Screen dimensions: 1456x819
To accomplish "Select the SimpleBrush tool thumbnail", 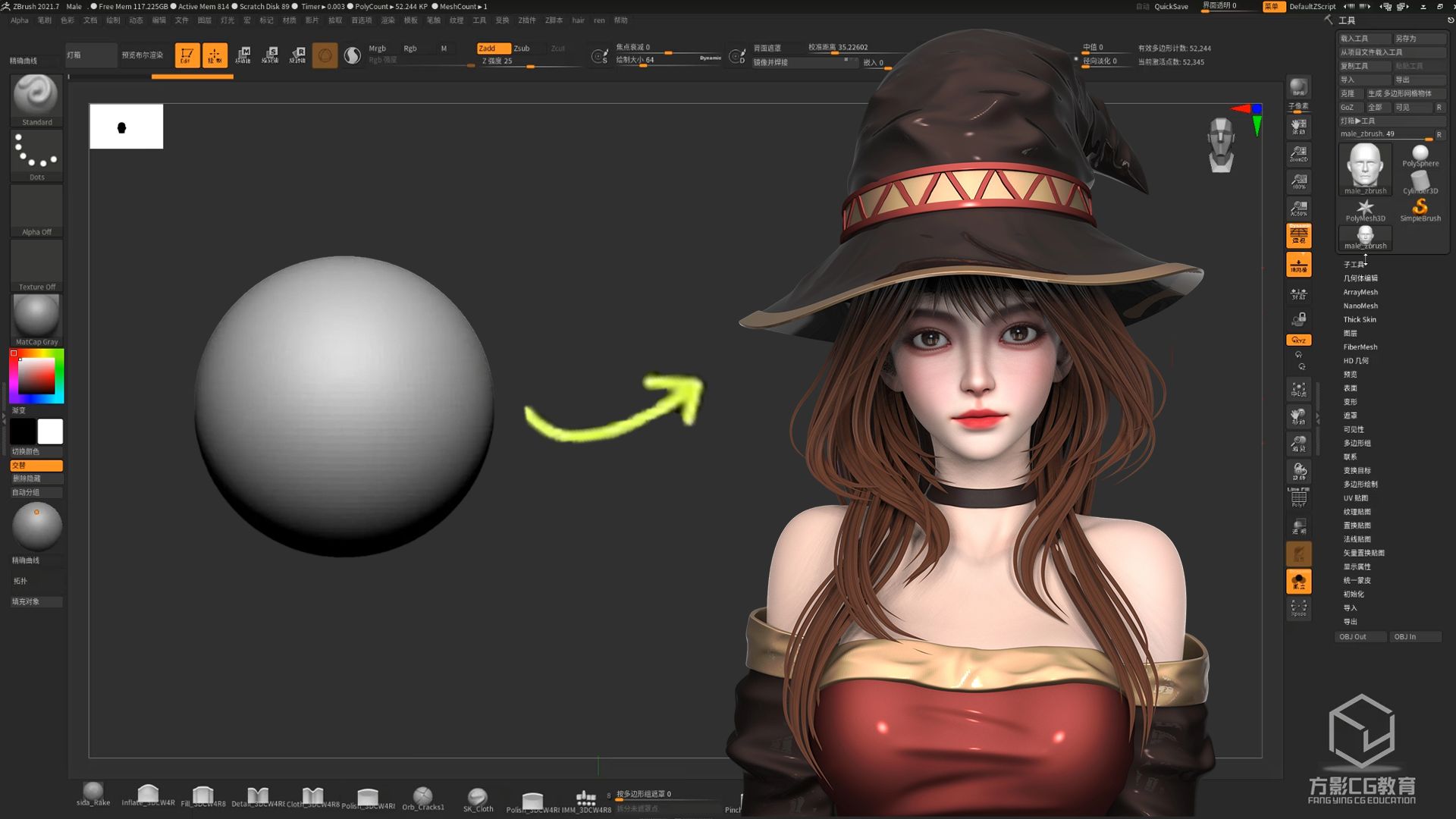I will click(x=1420, y=210).
